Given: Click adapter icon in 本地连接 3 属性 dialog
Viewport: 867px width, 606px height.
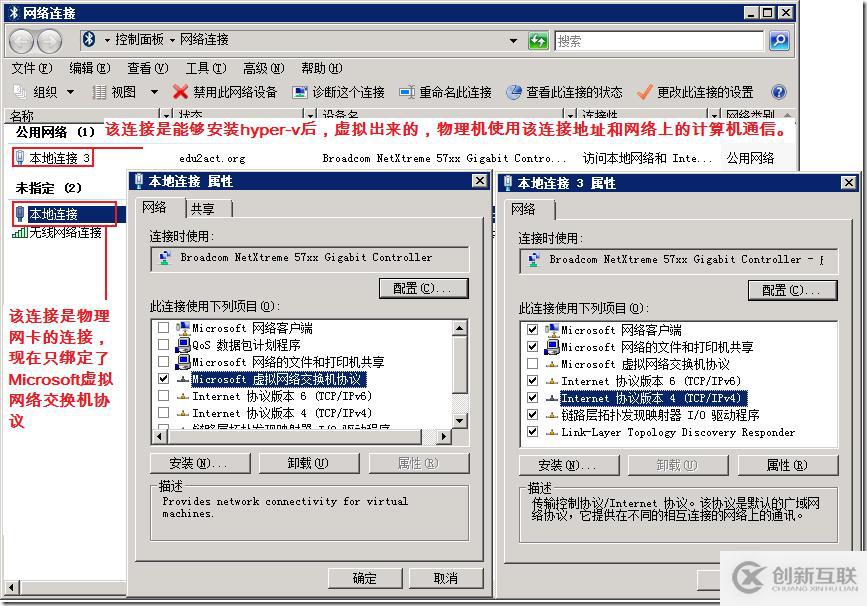Looking at the screenshot, I should point(534,259).
